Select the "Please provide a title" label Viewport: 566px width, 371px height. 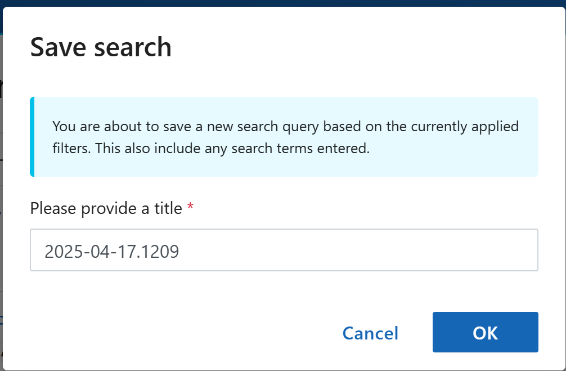pos(106,208)
